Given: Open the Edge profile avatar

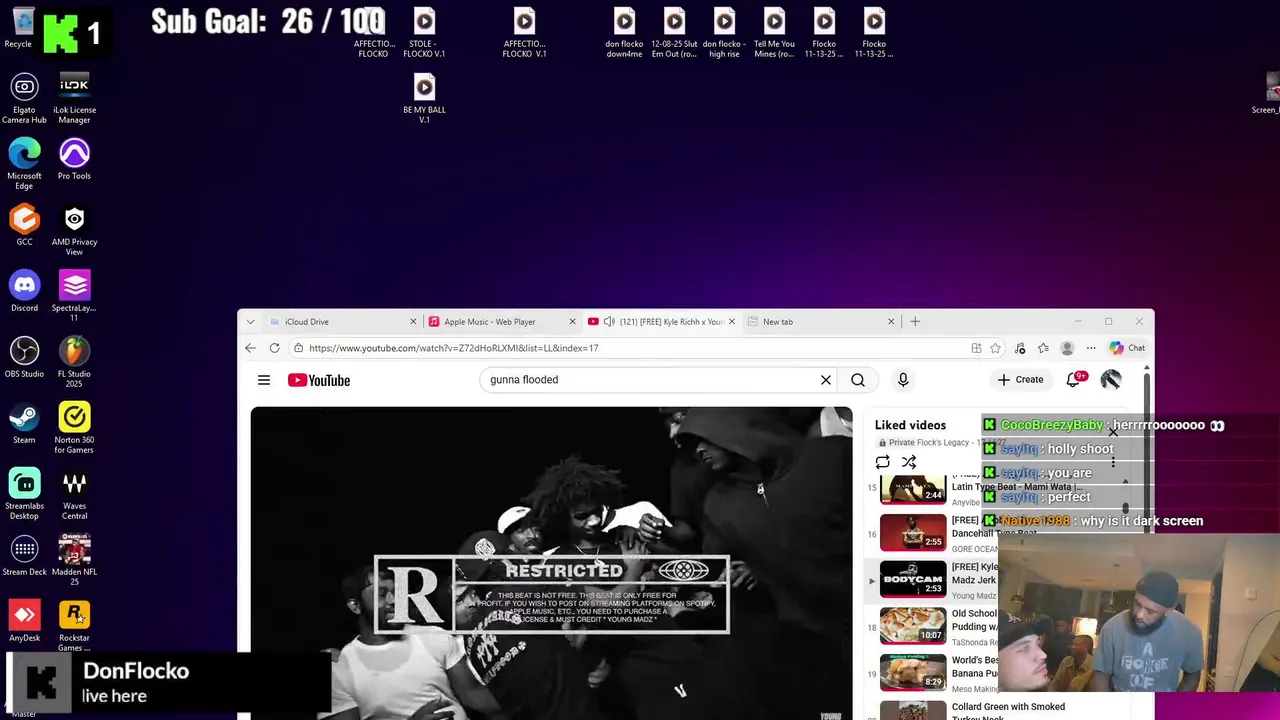Looking at the screenshot, I should coord(1067,348).
